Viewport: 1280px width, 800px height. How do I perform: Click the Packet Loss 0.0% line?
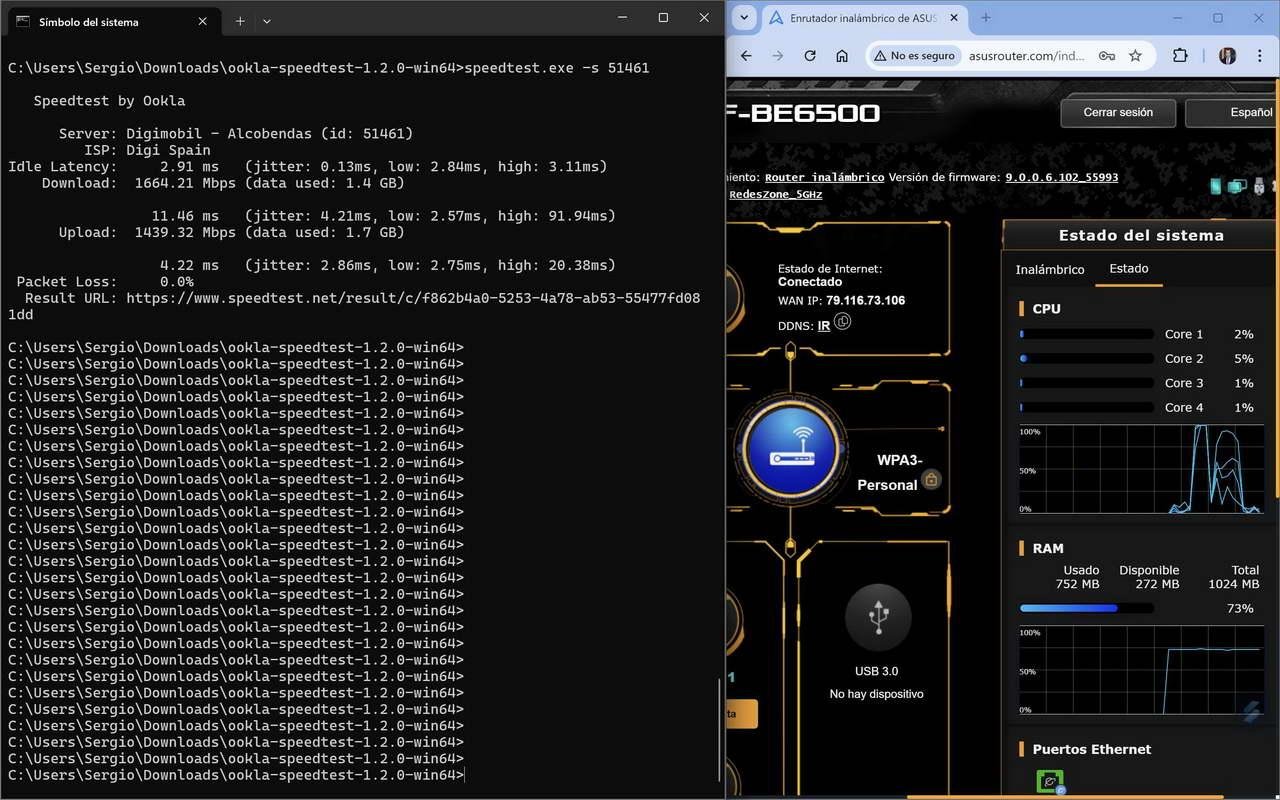click(105, 282)
